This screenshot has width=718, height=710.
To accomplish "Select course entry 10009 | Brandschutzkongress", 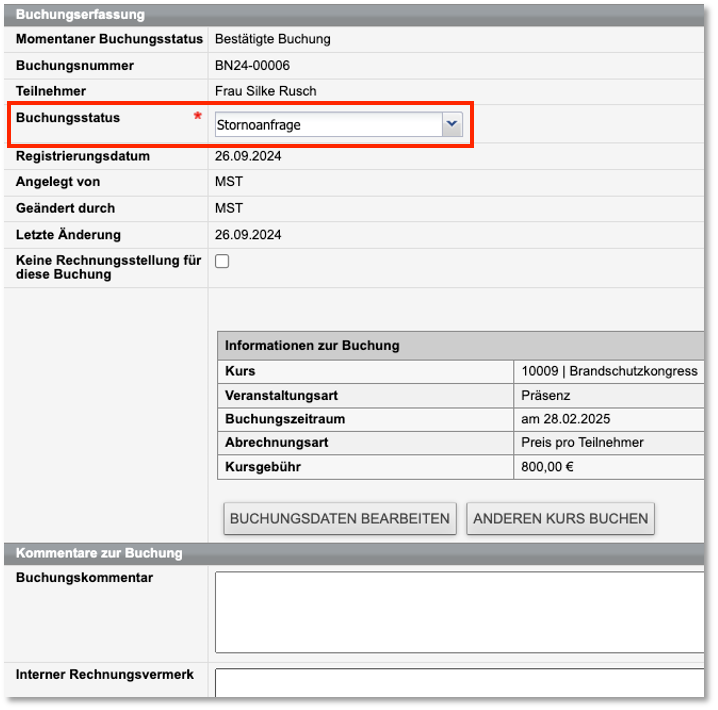I will pos(609,371).
